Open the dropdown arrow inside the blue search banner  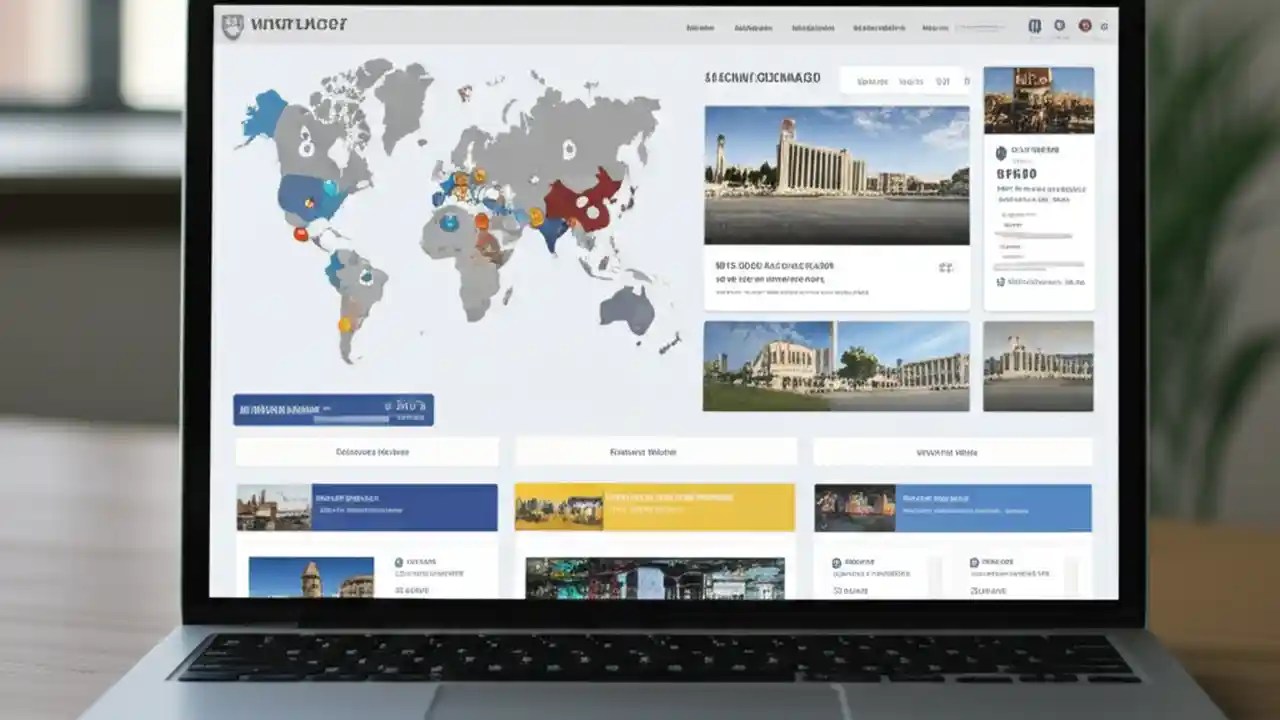tap(327, 407)
